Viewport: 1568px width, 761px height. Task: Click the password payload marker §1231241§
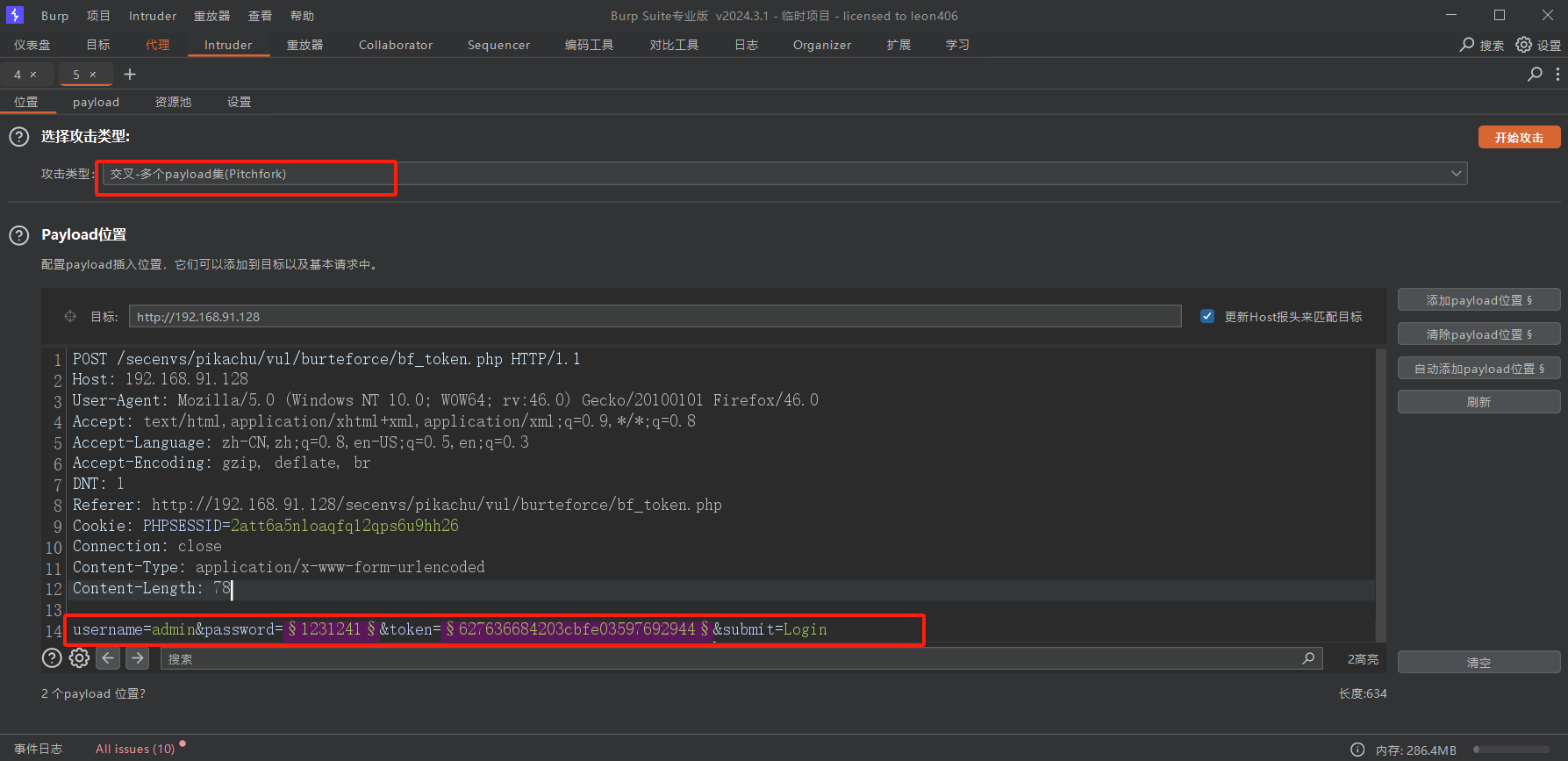[x=331, y=629]
